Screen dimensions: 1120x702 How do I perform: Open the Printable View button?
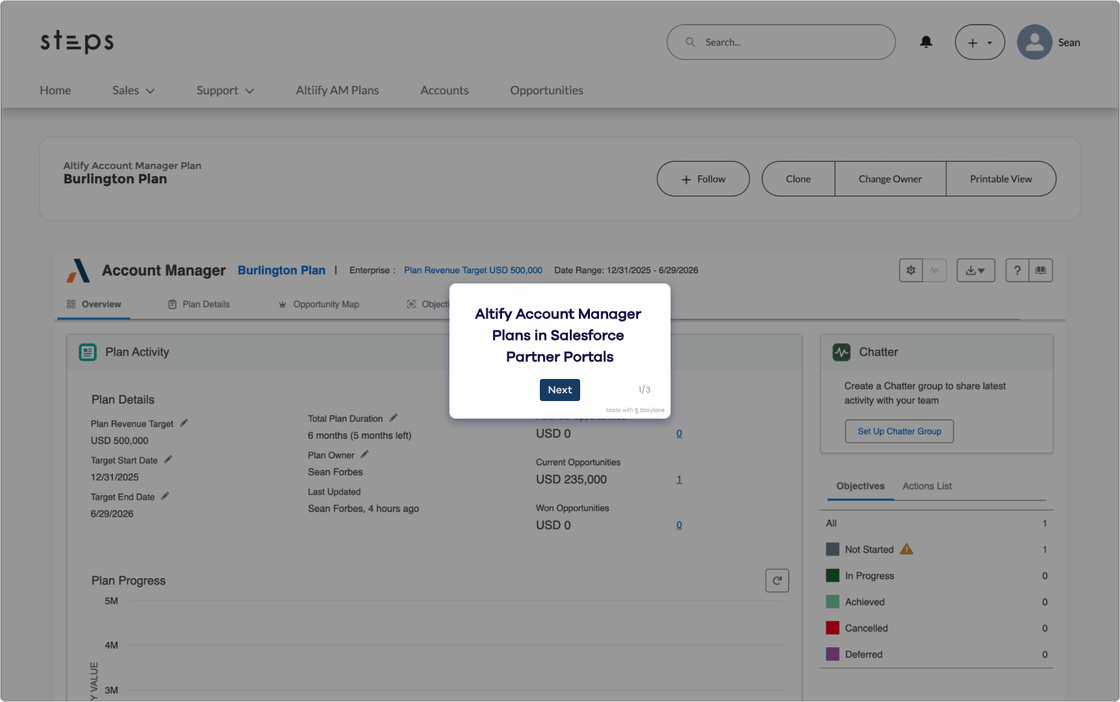pyautogui.click(x=1001, y=179)
